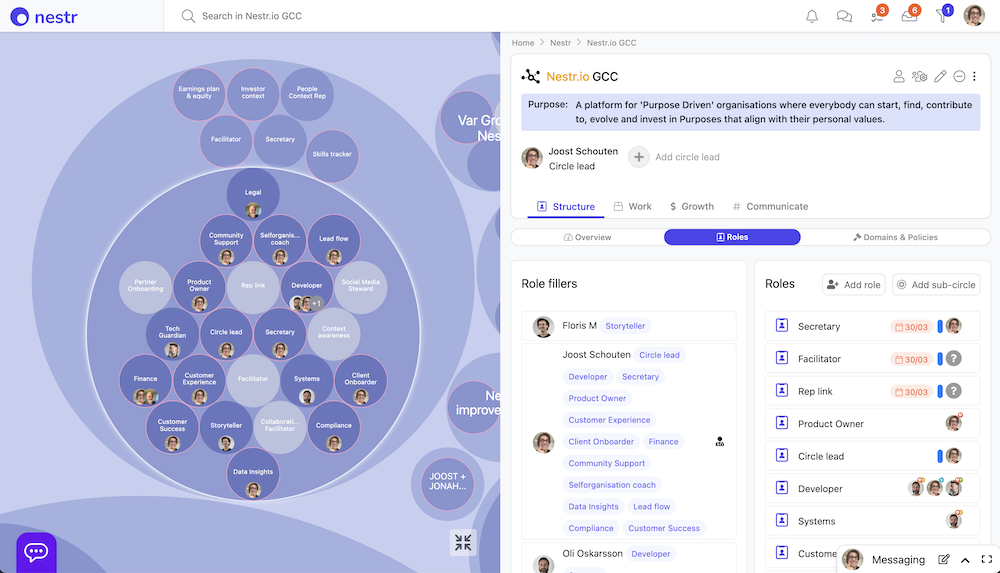The height and width of the screenshot is (573, 1000).
Task: Click Joost's Lead flow role tag
Action: [651, 507]
